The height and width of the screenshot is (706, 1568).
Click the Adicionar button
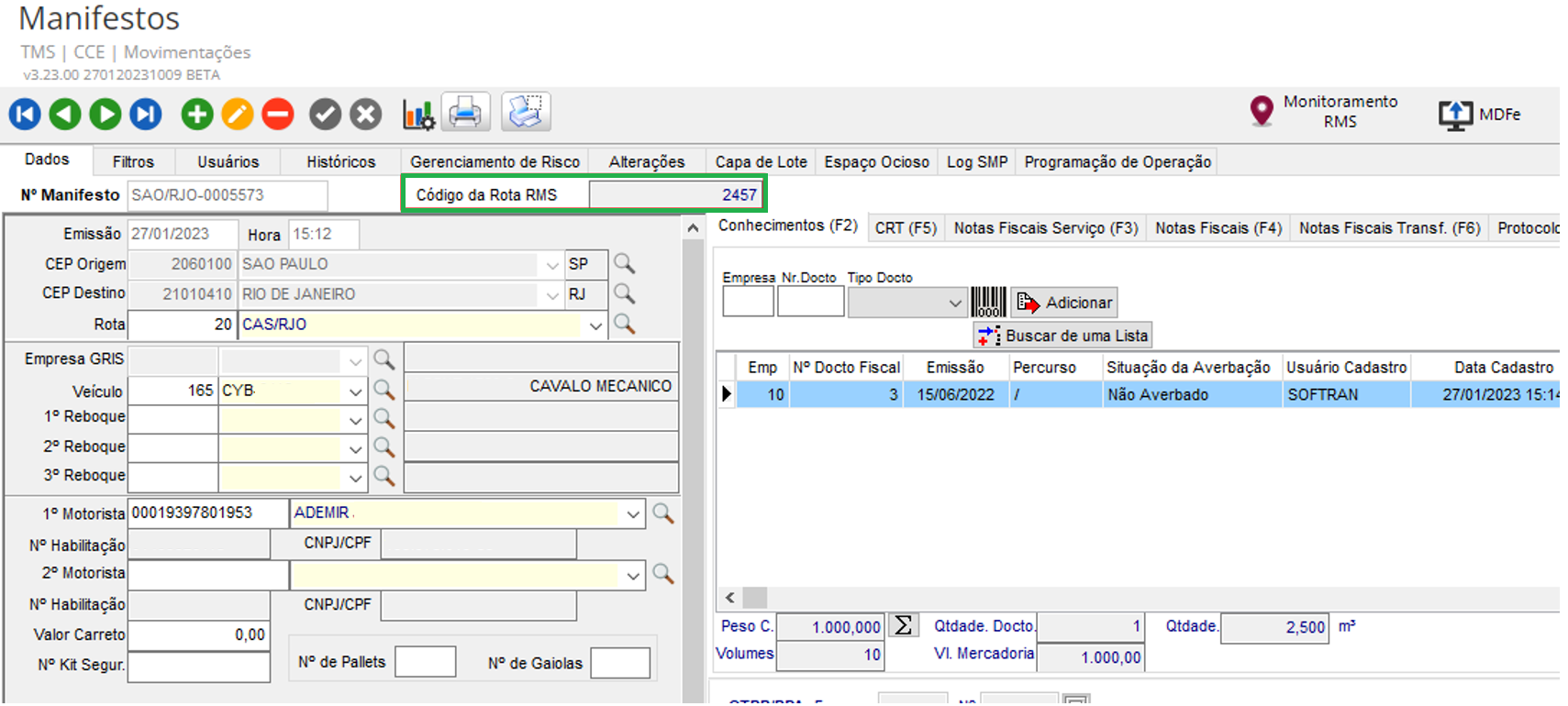coord(1064,303)
